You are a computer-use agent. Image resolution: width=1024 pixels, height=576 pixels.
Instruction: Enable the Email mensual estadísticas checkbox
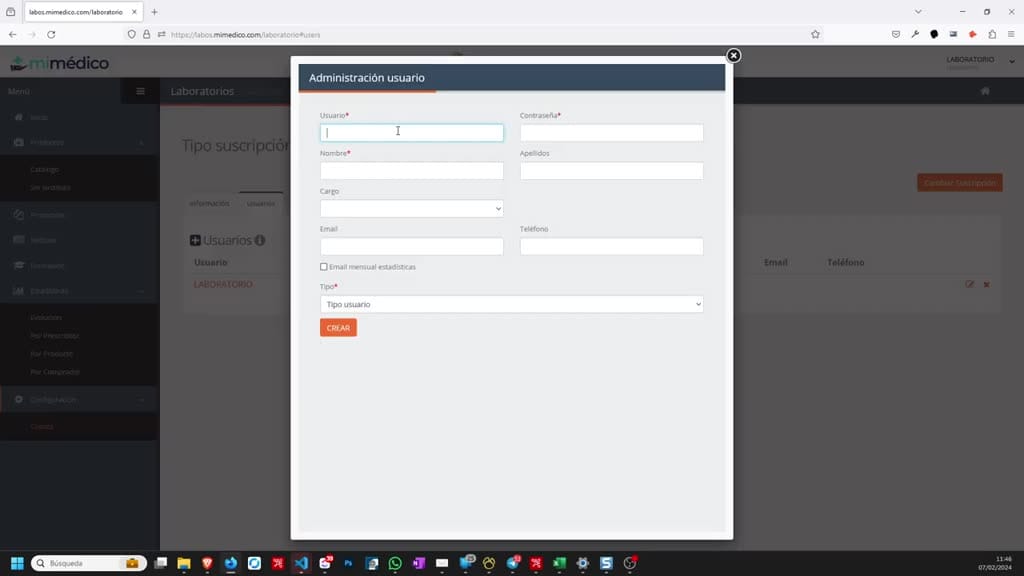click(x=324, y=266)
